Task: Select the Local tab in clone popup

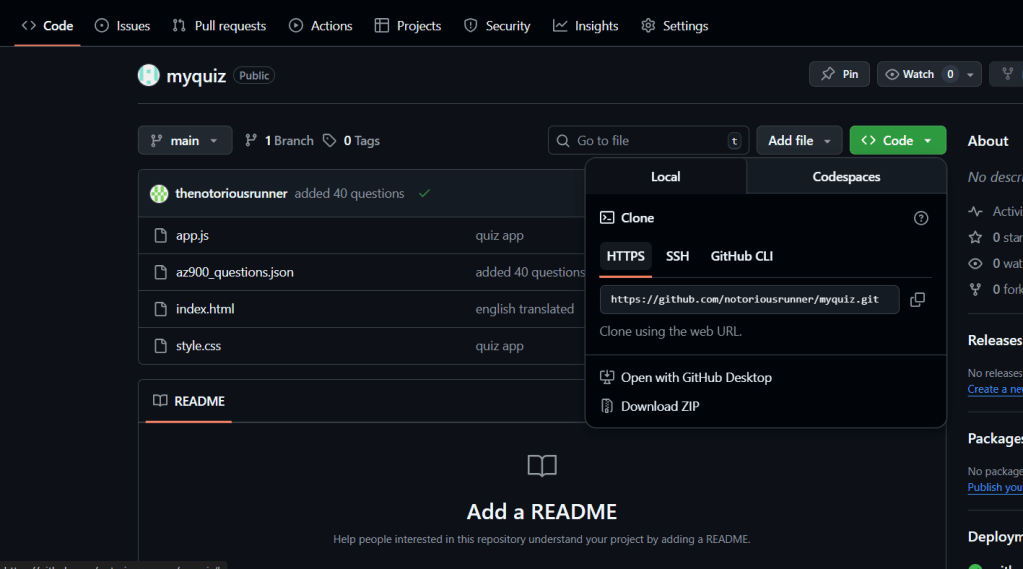Action: [x=665, y=177]
